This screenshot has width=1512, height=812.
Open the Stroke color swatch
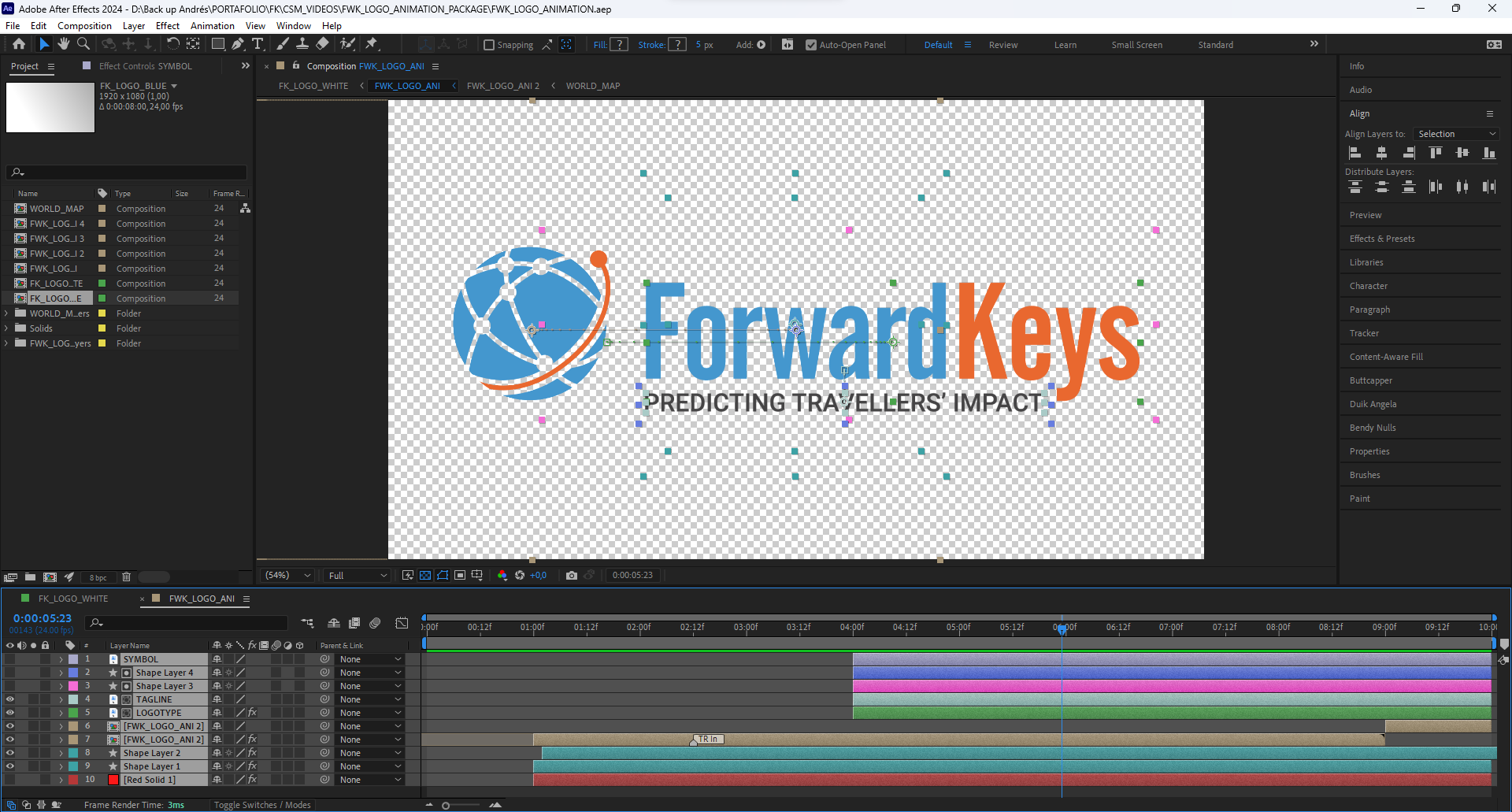coord(677,45)
